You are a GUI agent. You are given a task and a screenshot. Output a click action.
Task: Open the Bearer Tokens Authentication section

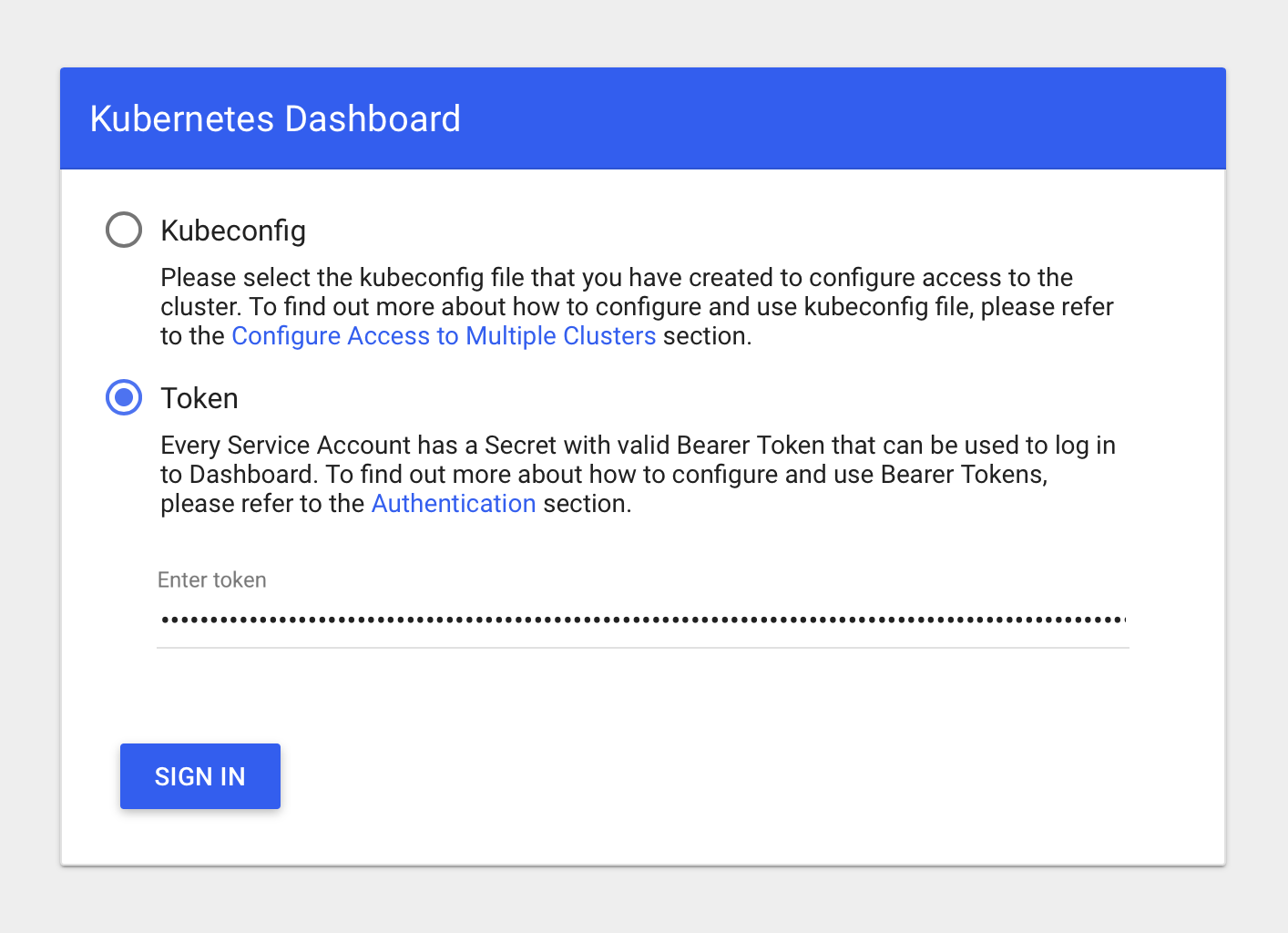click(x=453, y=503)
